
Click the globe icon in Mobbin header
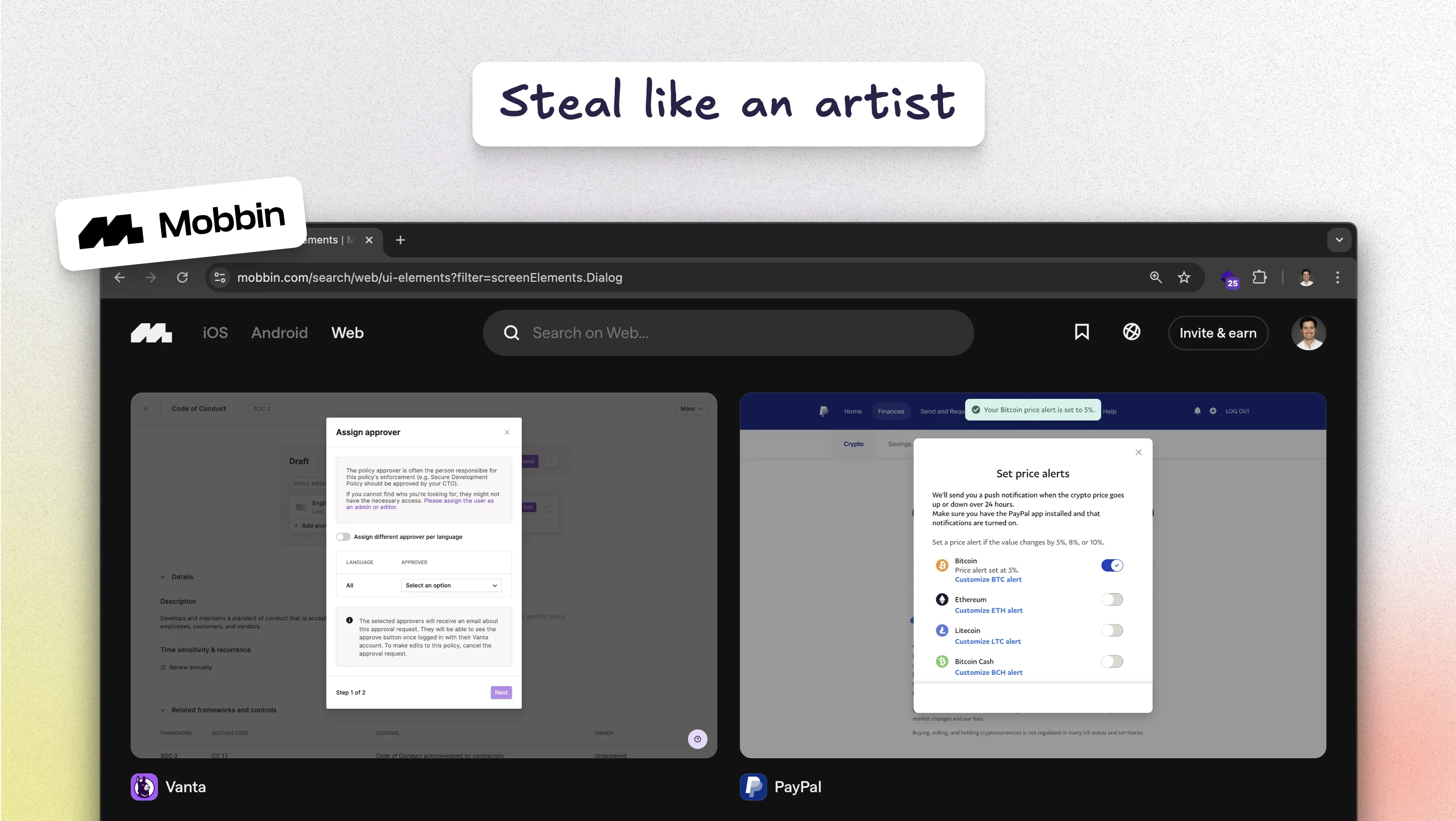(x=1131, y=332)
